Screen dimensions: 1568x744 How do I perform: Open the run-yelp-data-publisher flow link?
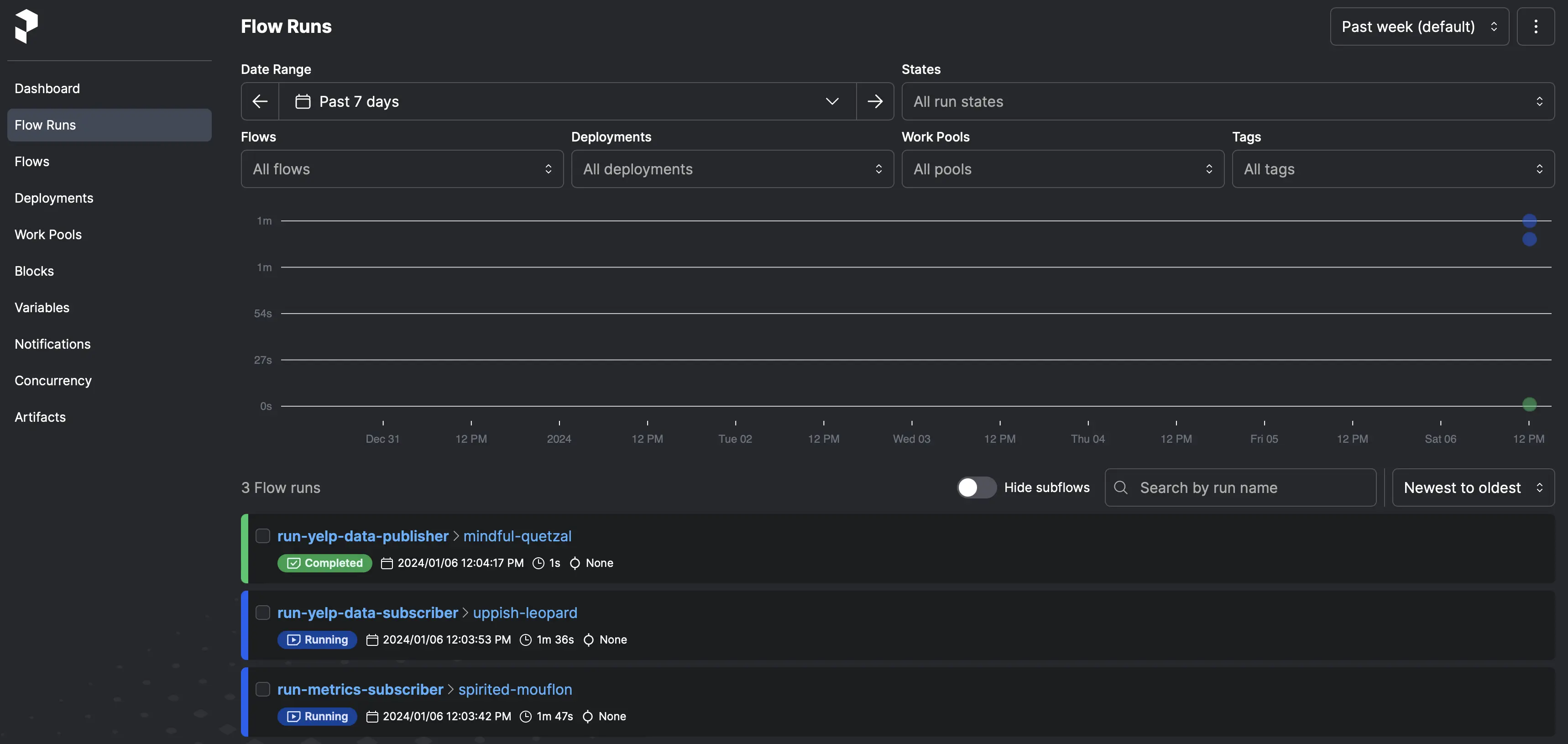pyautogui.click(x=363, y=536)
